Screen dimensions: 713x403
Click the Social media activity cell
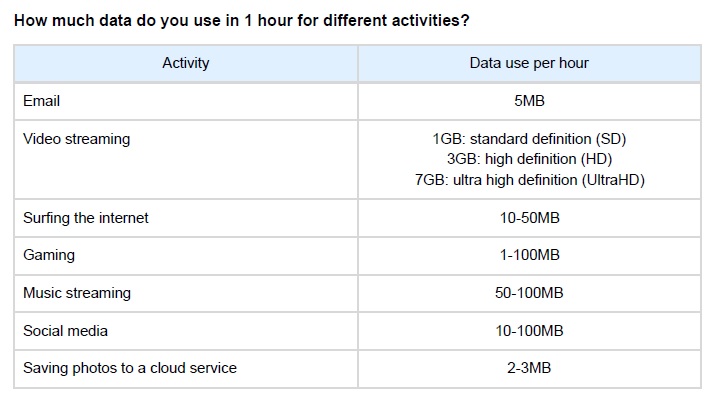tap(66, 330)
